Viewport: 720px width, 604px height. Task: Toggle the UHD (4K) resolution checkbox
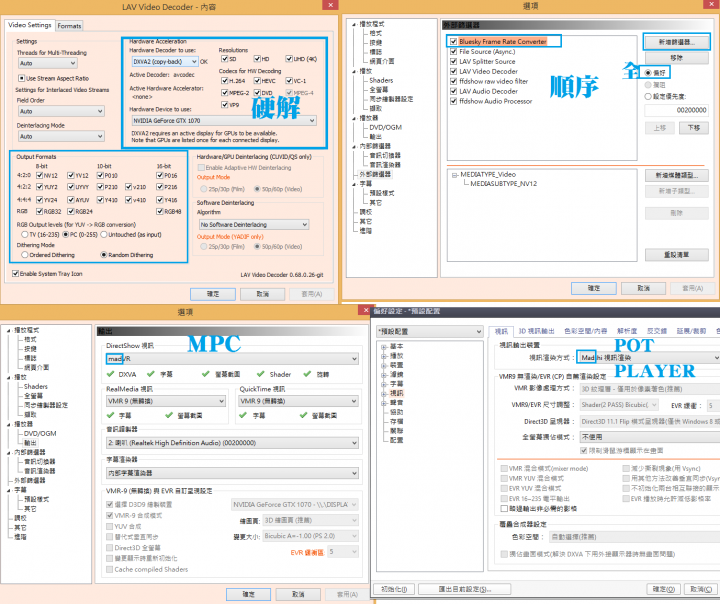[289, 59]
